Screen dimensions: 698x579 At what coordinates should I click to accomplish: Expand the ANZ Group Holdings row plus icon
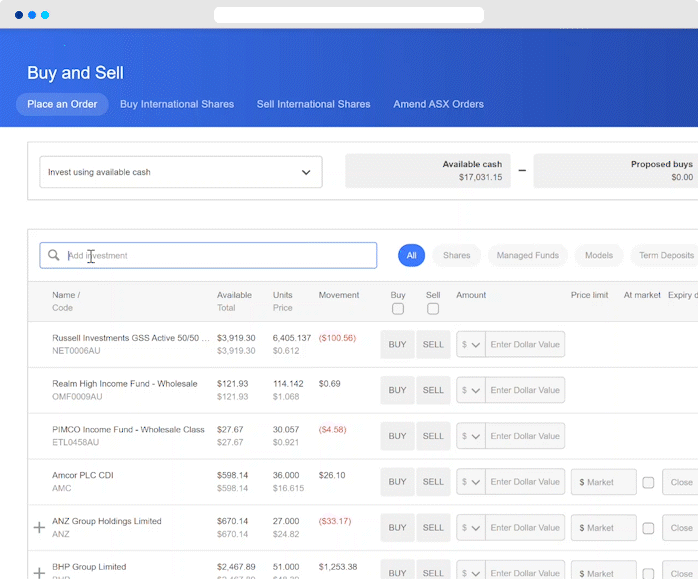coord(39,527)
